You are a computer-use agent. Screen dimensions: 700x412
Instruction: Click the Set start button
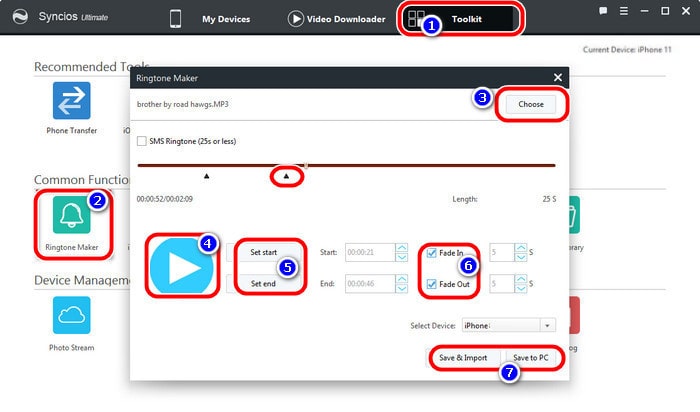(263, 252)
